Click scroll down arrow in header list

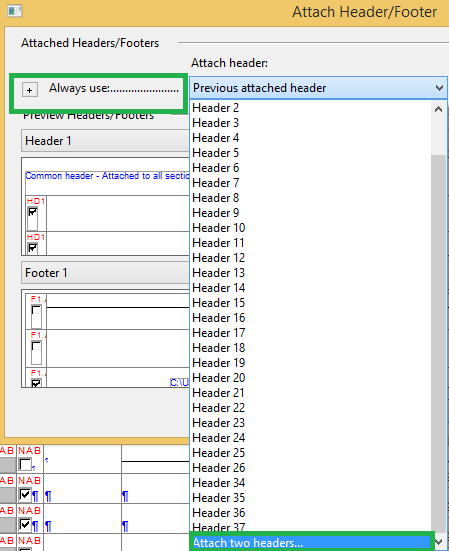[x=438, y=542]
